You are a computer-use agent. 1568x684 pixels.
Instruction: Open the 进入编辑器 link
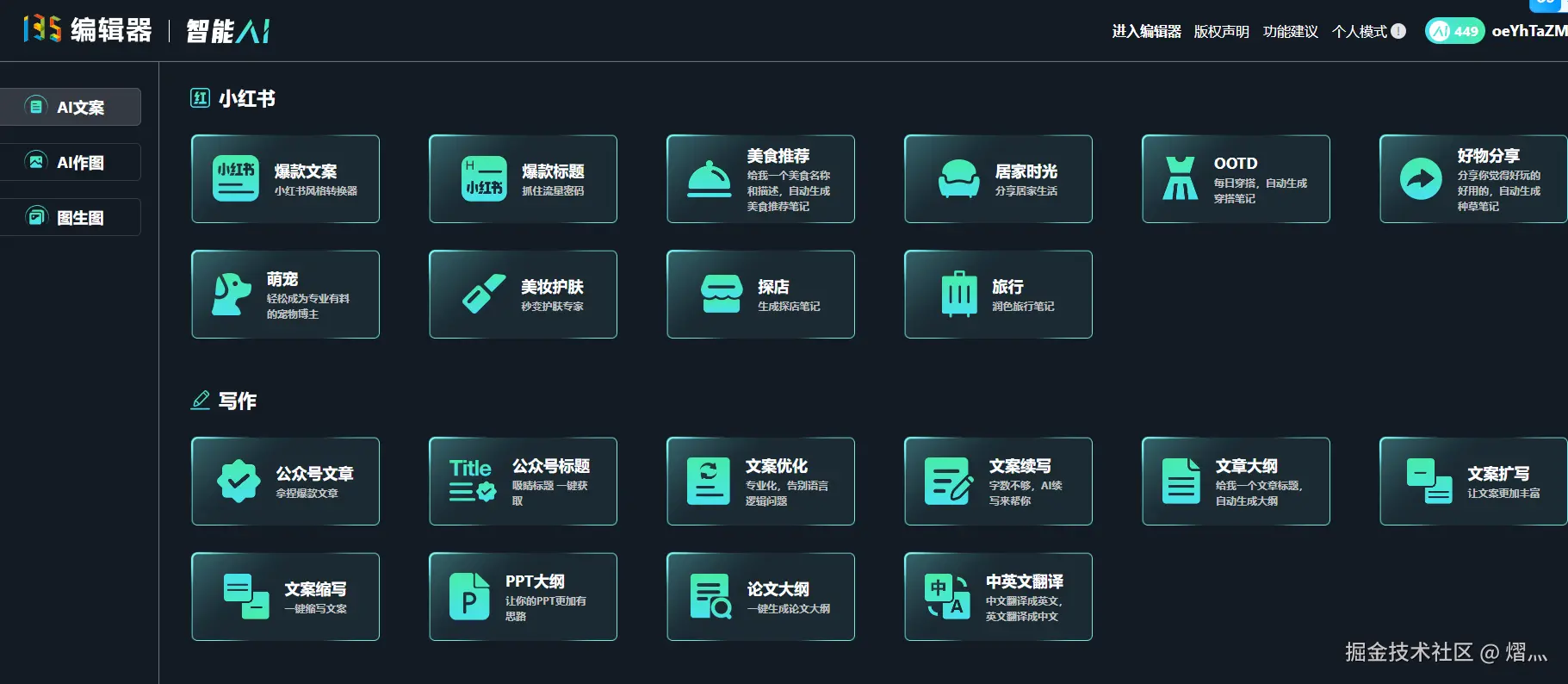click(x=1146, y=32)
